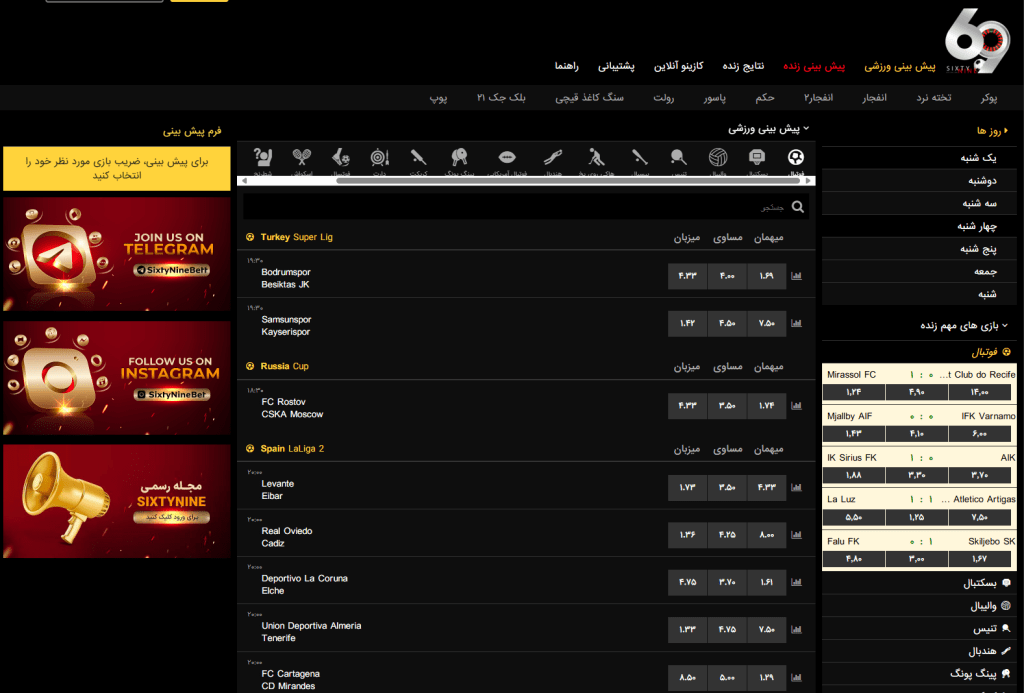1024x693 pixels.
Task: Open stats chart for Levante vs Eibar
Action: (796, 487)
